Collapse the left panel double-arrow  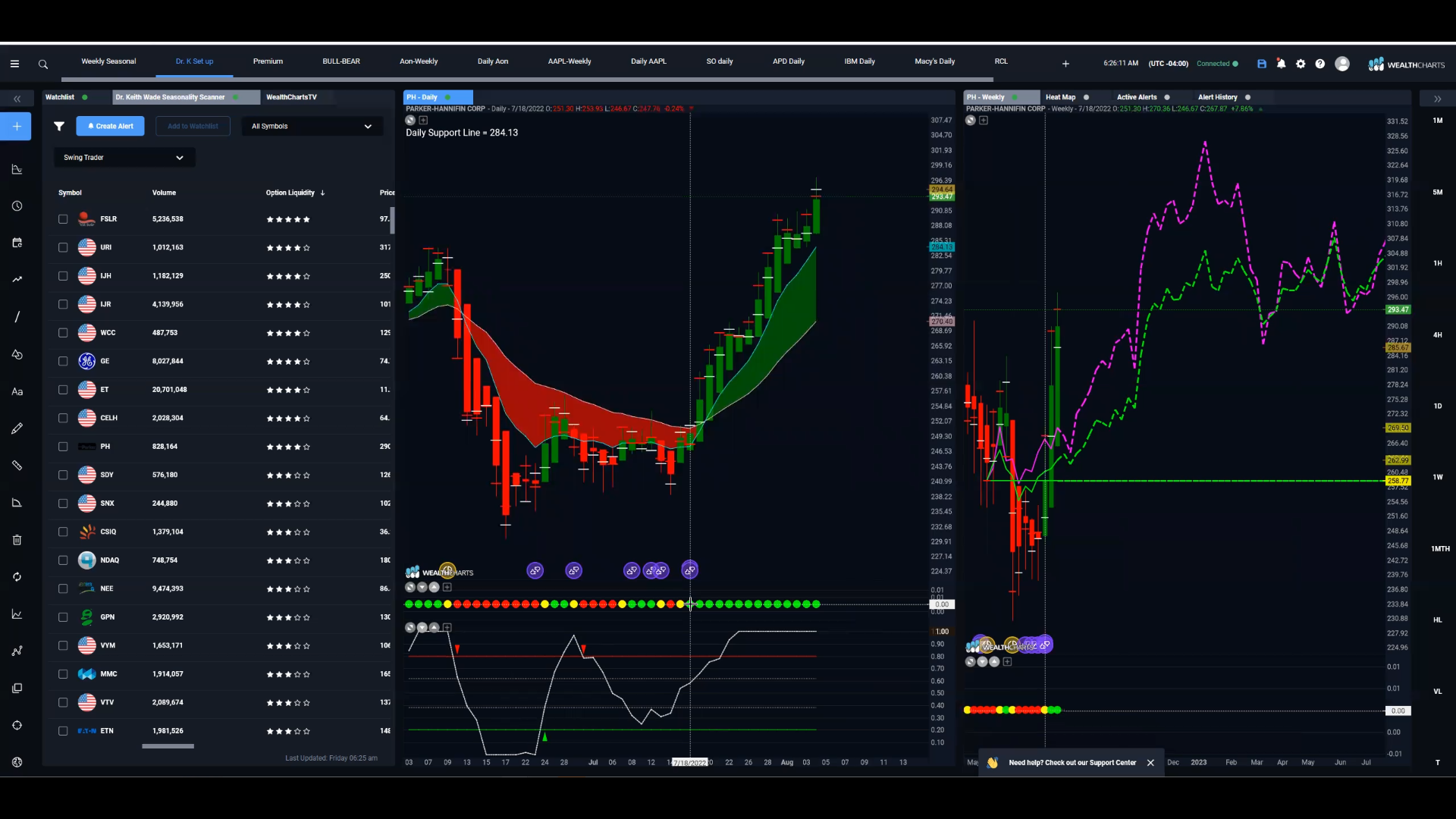click(17, 99)
